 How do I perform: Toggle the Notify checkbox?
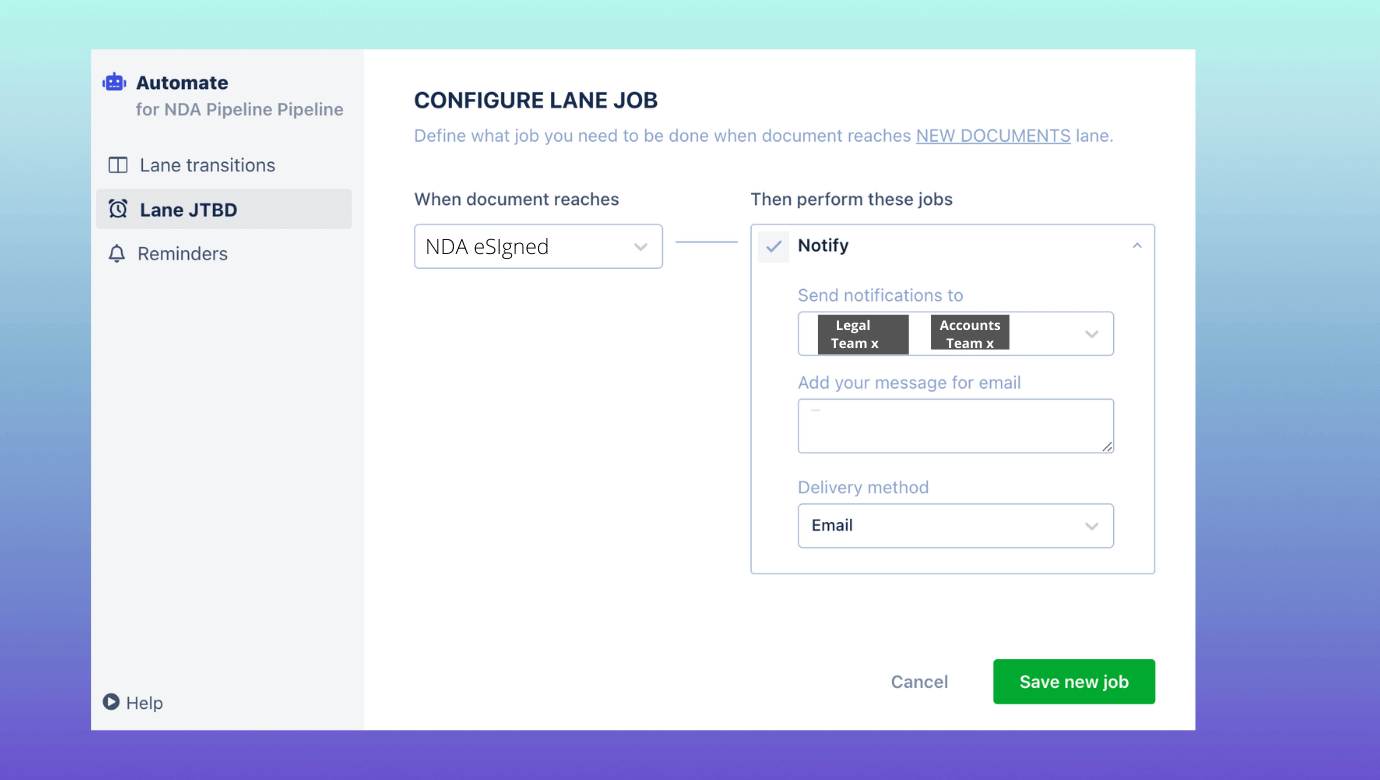[774, 246]
